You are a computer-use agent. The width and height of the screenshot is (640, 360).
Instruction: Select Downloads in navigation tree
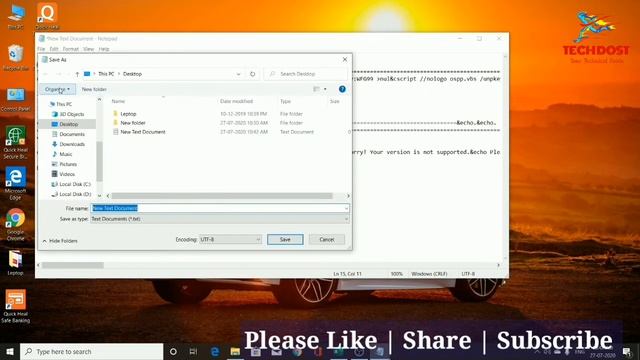point(68,144)
